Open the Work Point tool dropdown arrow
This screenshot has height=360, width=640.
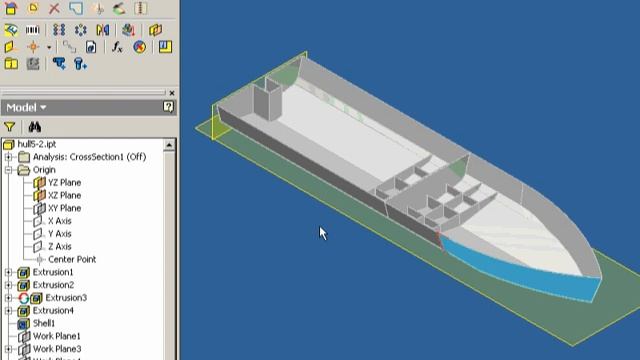click(49, 47)
